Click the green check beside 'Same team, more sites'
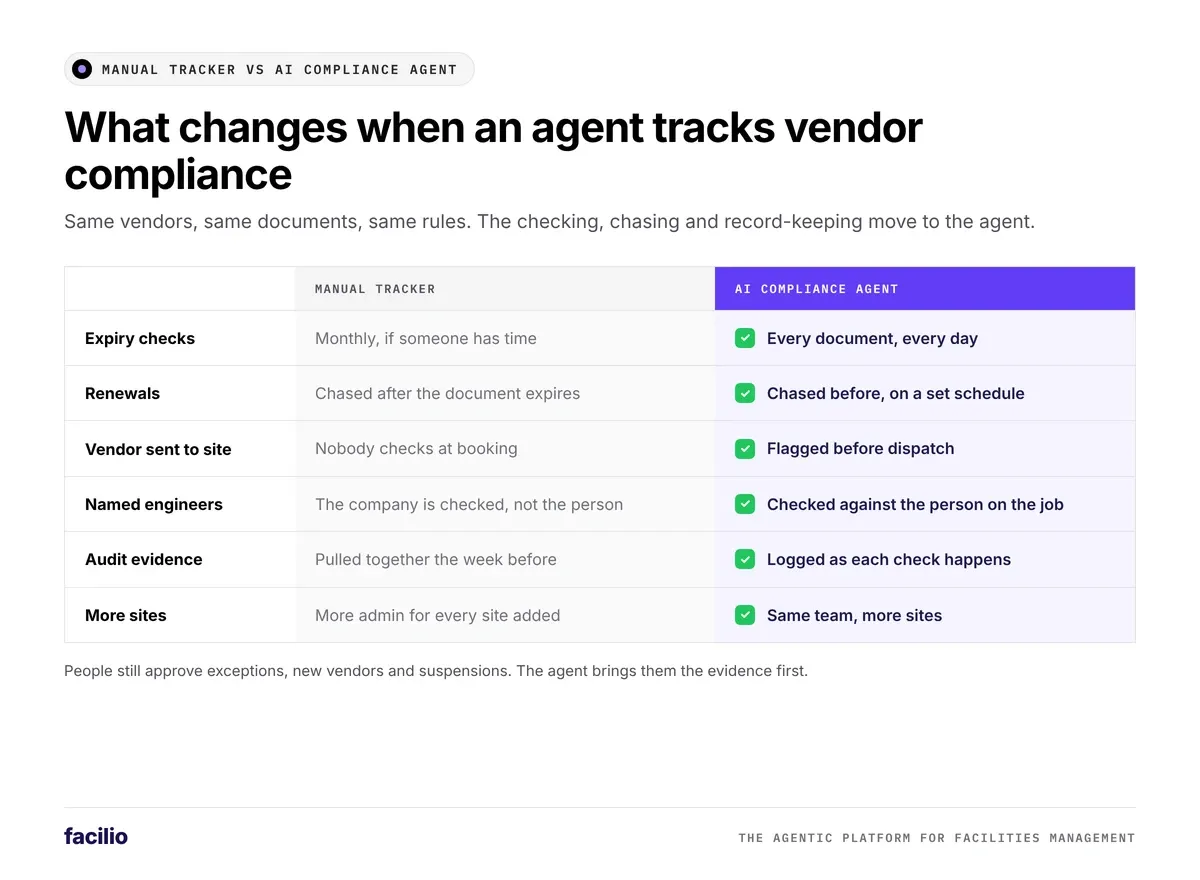1200x880 pixels. (x=745, y=615)
